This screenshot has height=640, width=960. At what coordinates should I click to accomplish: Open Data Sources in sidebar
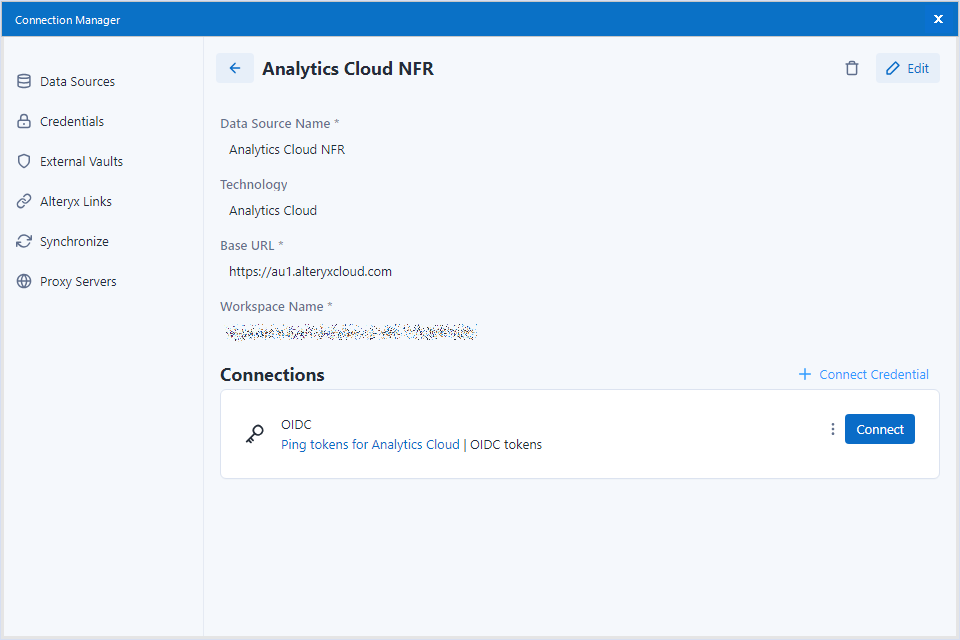(77, 81)
